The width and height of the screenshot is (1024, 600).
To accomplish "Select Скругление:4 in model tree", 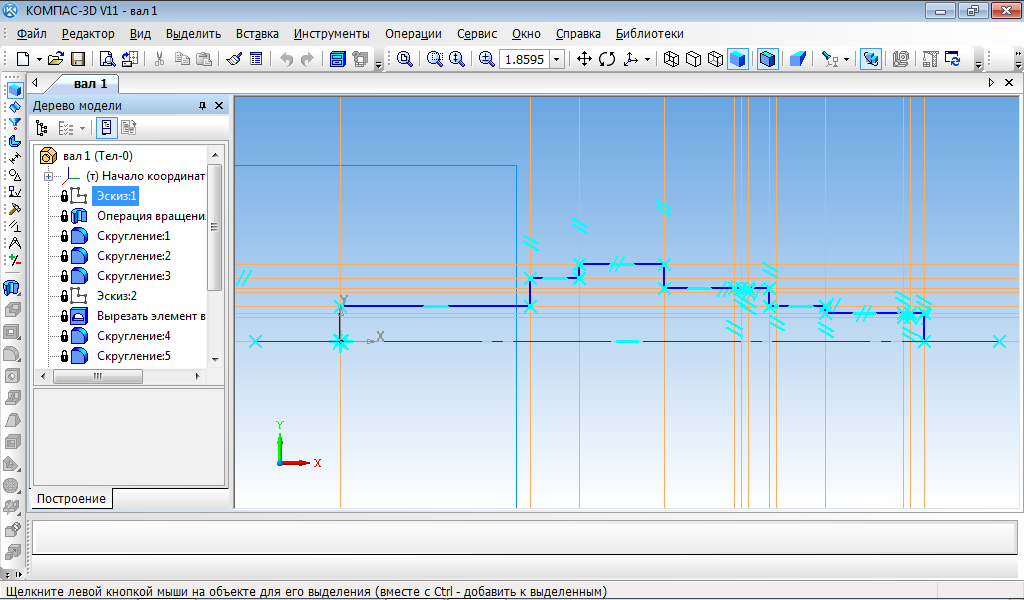I will [134, 336].
